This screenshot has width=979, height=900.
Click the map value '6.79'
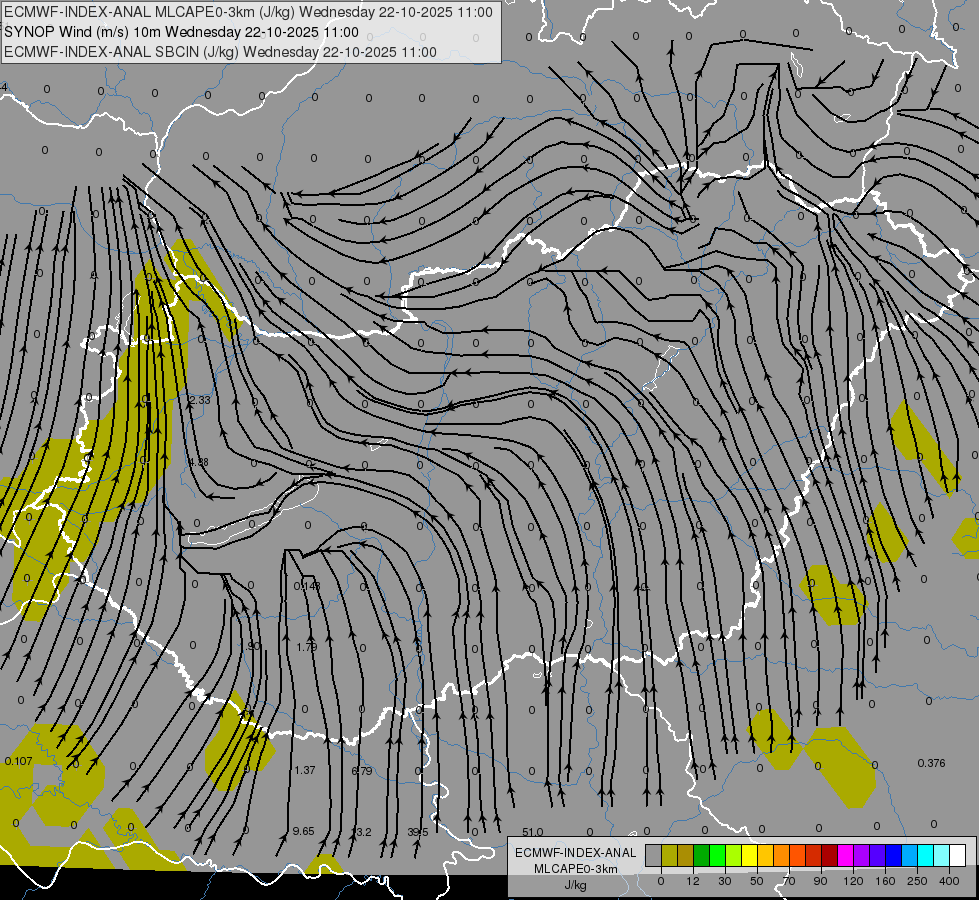point(362,771)
